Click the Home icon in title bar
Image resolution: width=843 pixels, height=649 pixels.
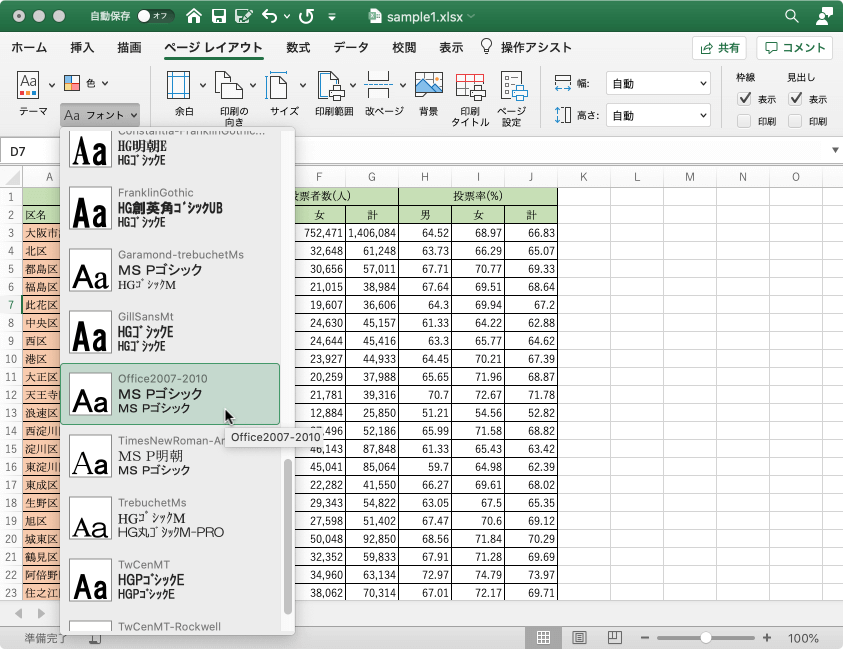tap(193, 16)
